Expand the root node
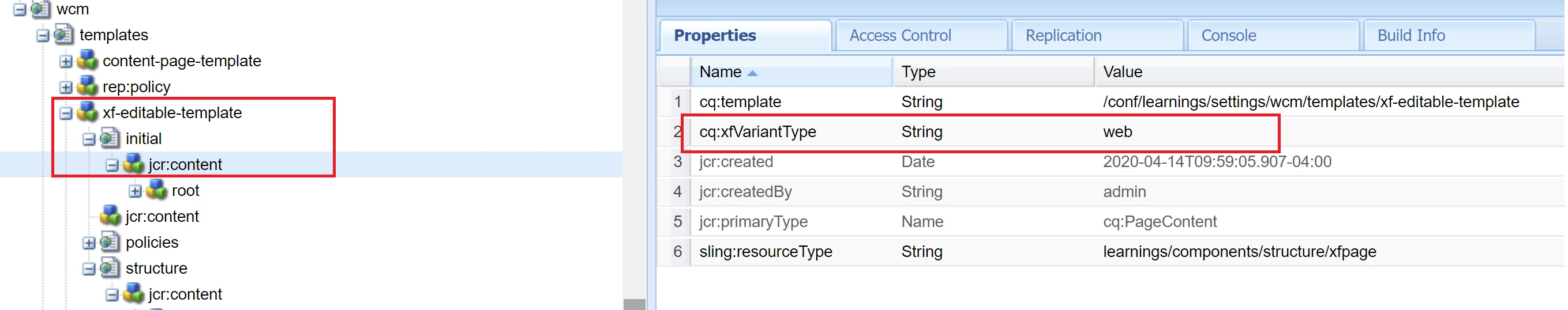Screen dimensions: 1568x310 pyautogui.click(x=135, y=191)
